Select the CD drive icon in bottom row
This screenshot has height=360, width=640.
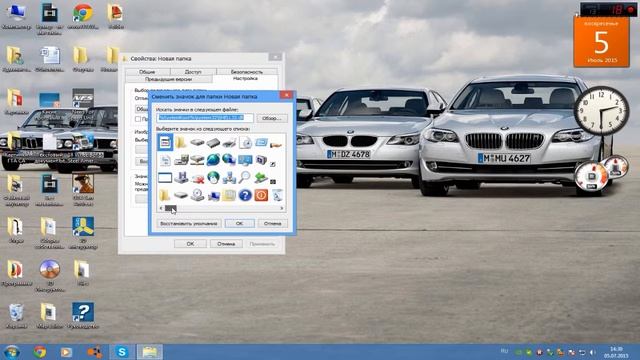[197, 195]
